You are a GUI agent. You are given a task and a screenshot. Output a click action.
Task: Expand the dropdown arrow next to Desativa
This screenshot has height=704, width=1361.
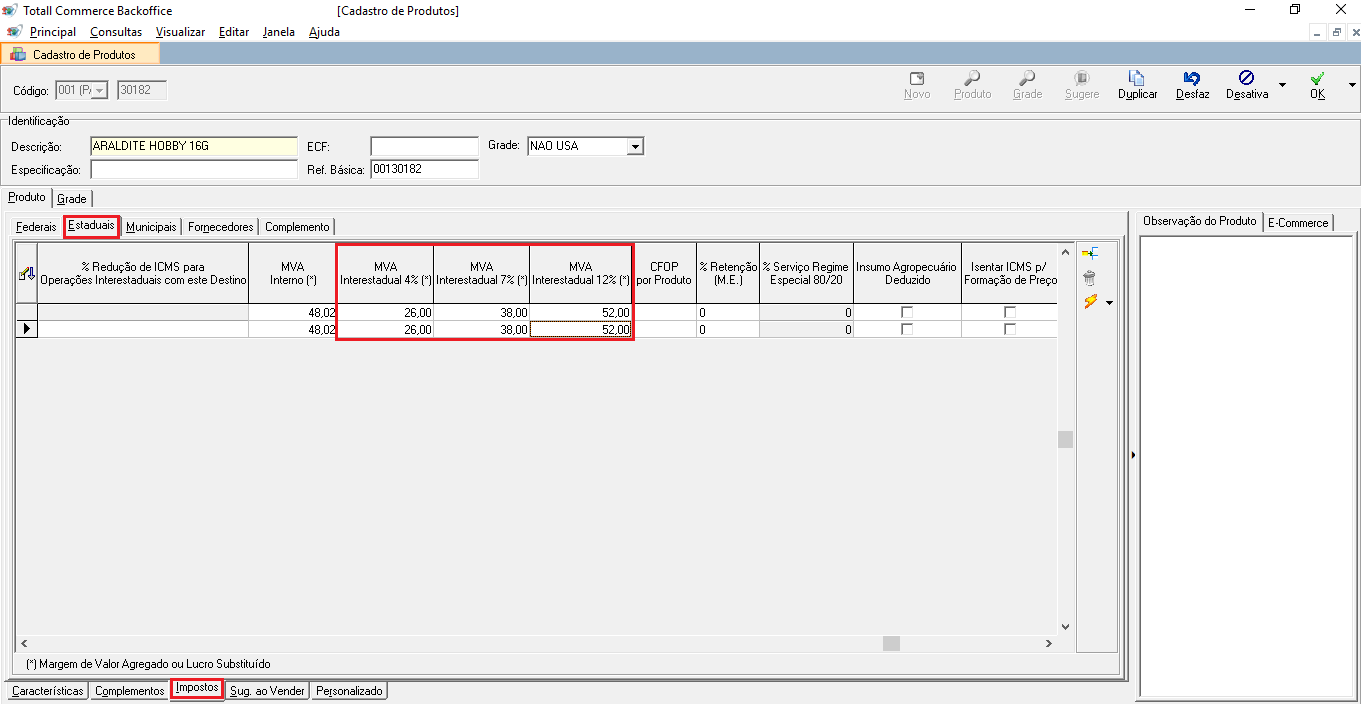(x=1282, y=85)
